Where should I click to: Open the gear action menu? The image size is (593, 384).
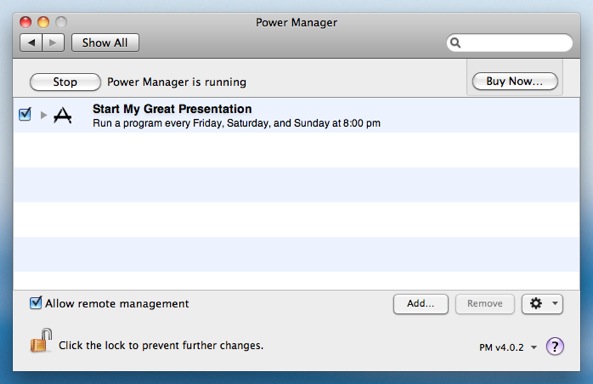click(x=542, y=304)
